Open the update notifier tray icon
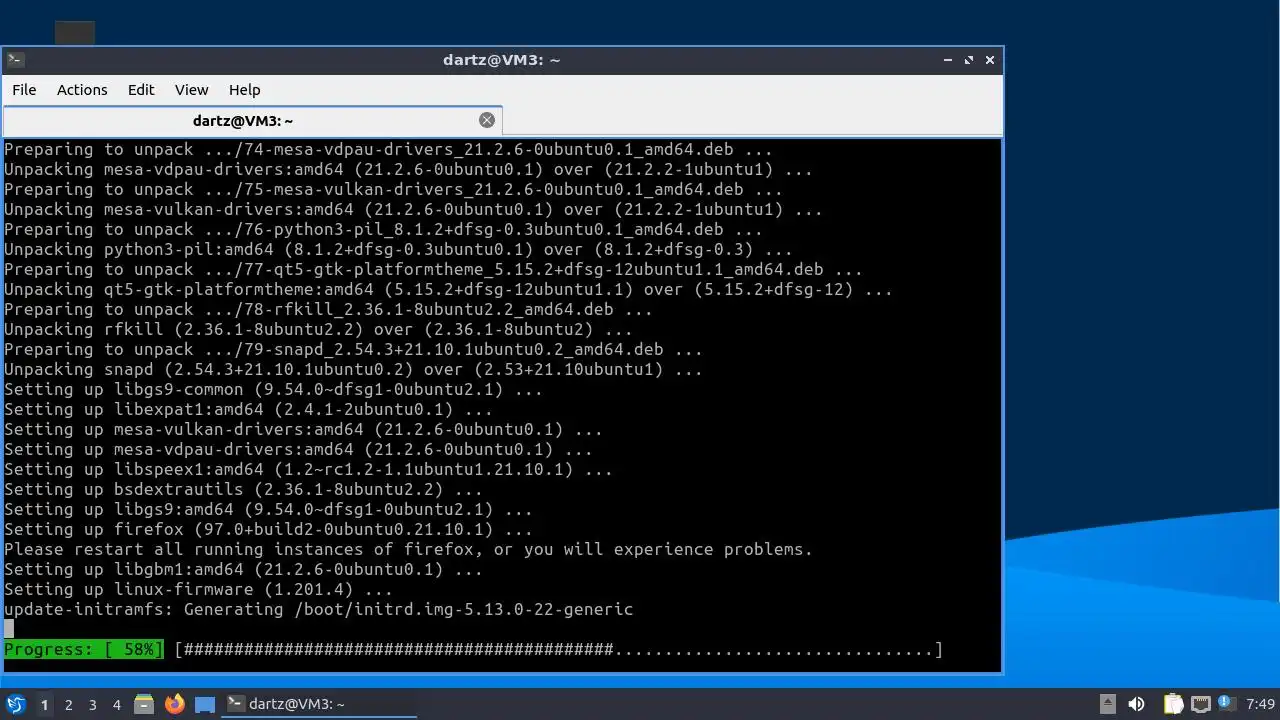Viewport: 1280px width, 720px height. tap(1225, 704)
